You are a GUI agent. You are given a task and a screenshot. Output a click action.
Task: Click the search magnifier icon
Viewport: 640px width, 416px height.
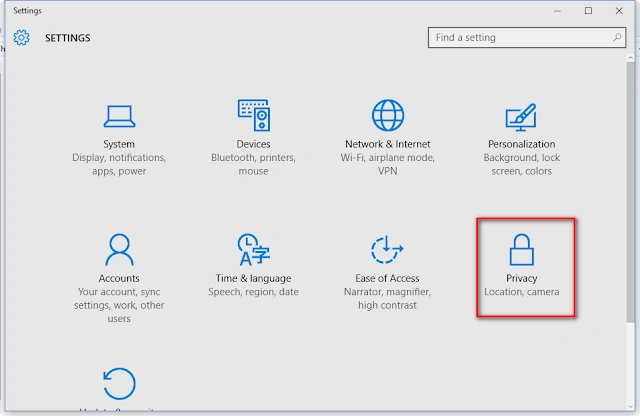point(617,38)
